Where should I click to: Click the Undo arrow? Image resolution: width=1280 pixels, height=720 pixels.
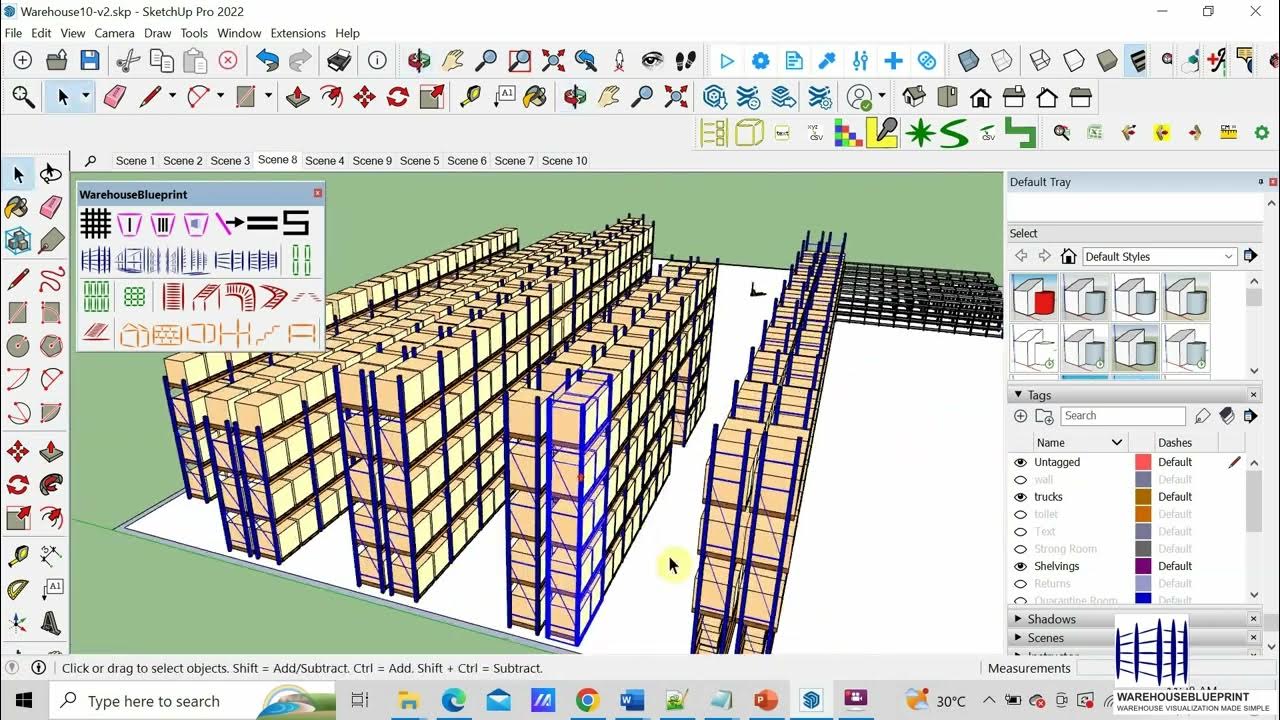tap(267, 61)
